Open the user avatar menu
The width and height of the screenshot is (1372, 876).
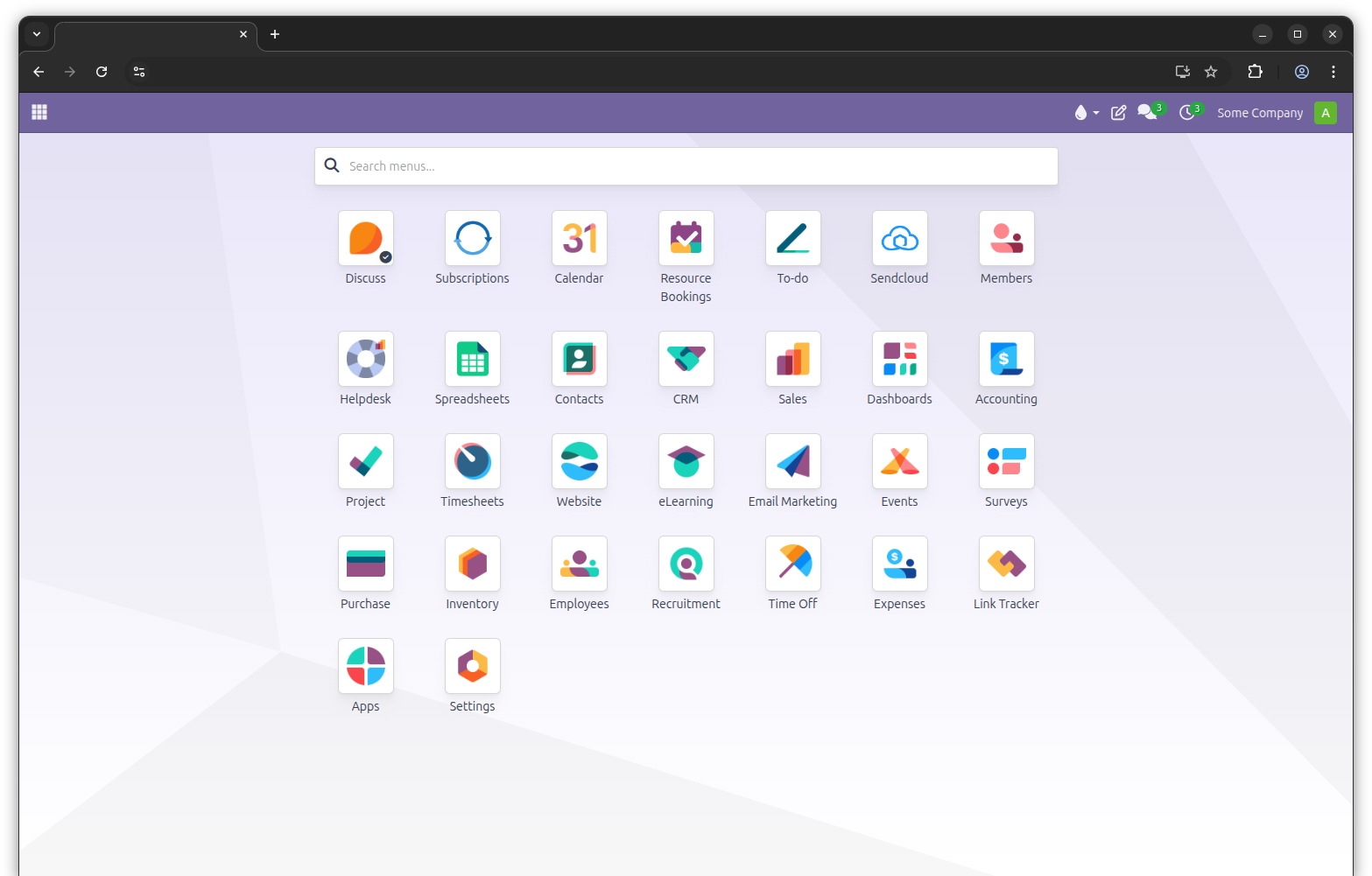1325,113
